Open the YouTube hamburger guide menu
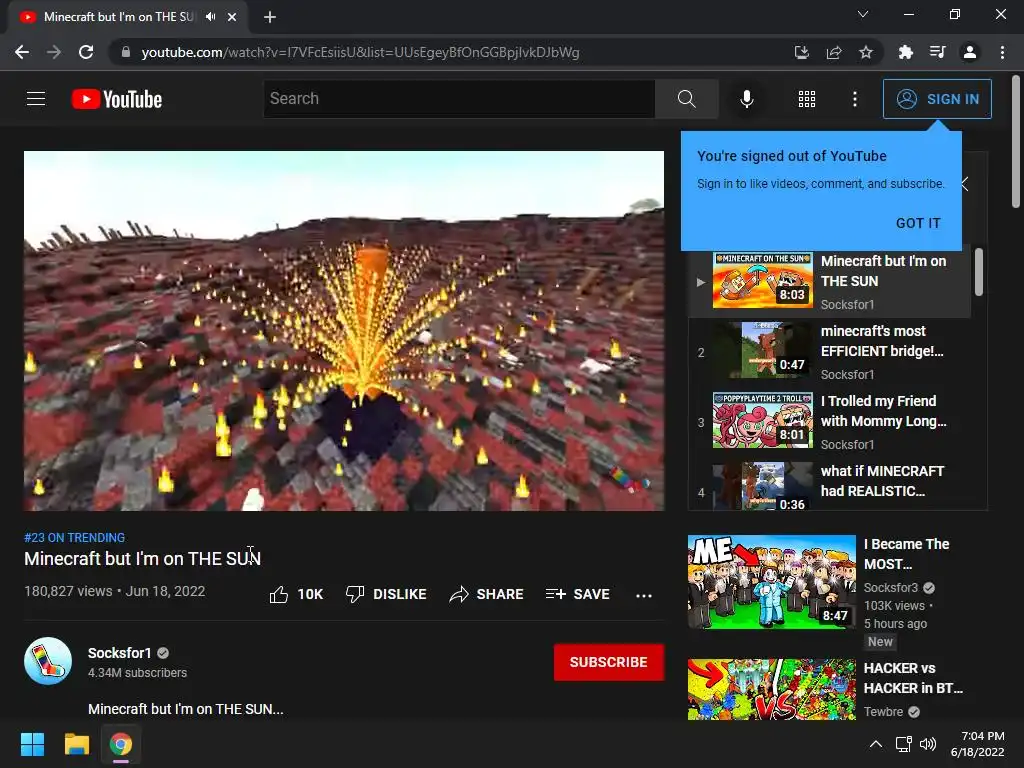 pyautogui.click(x=36, y=99)
